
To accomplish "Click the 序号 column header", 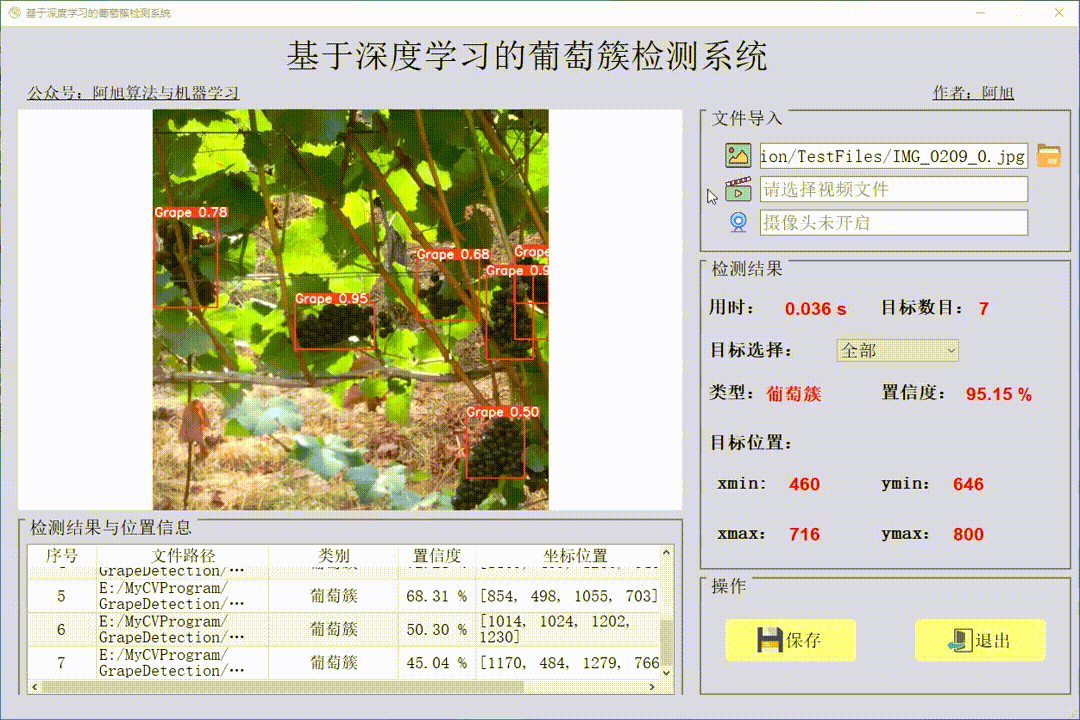I will pyautogui.click(x=61, y=555).
